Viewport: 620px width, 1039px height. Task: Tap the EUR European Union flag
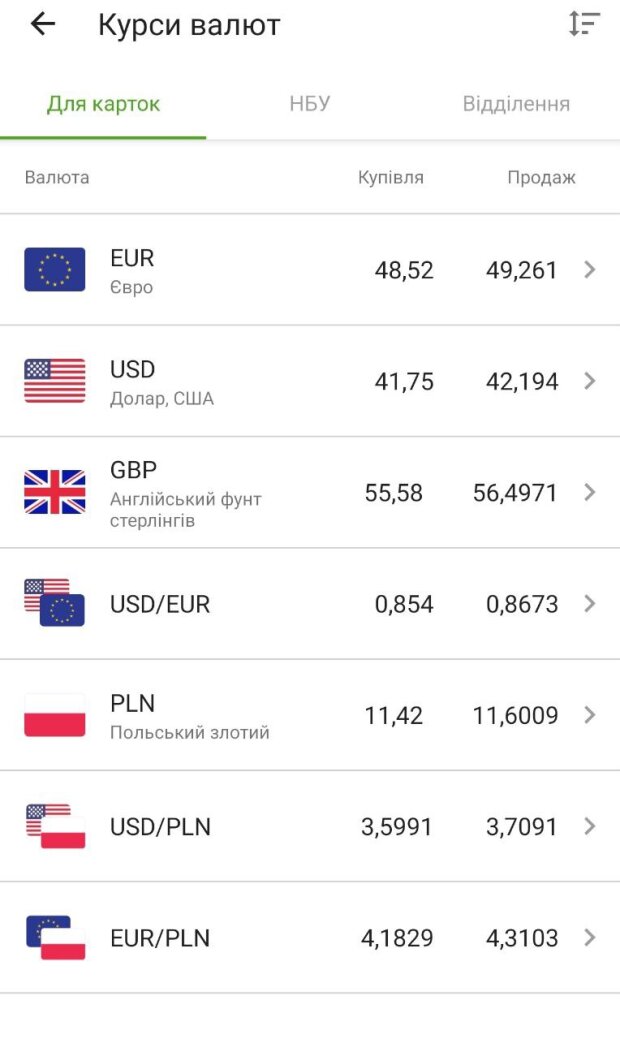tap(55, 270)
